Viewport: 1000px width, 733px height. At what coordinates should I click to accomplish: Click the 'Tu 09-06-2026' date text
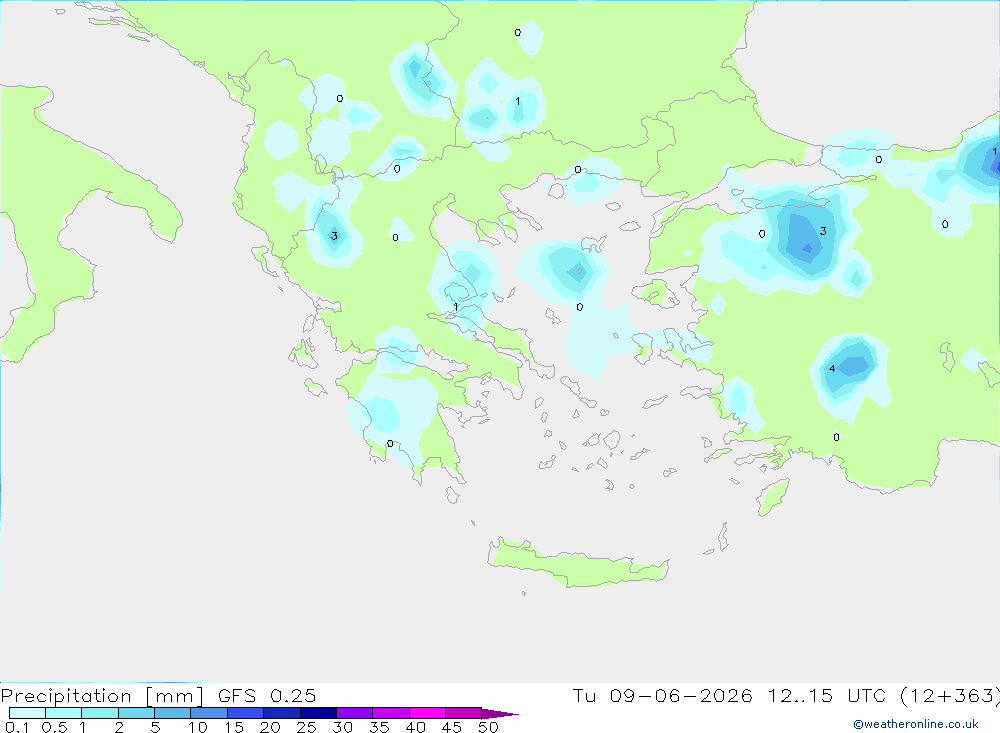click(662, 695)
